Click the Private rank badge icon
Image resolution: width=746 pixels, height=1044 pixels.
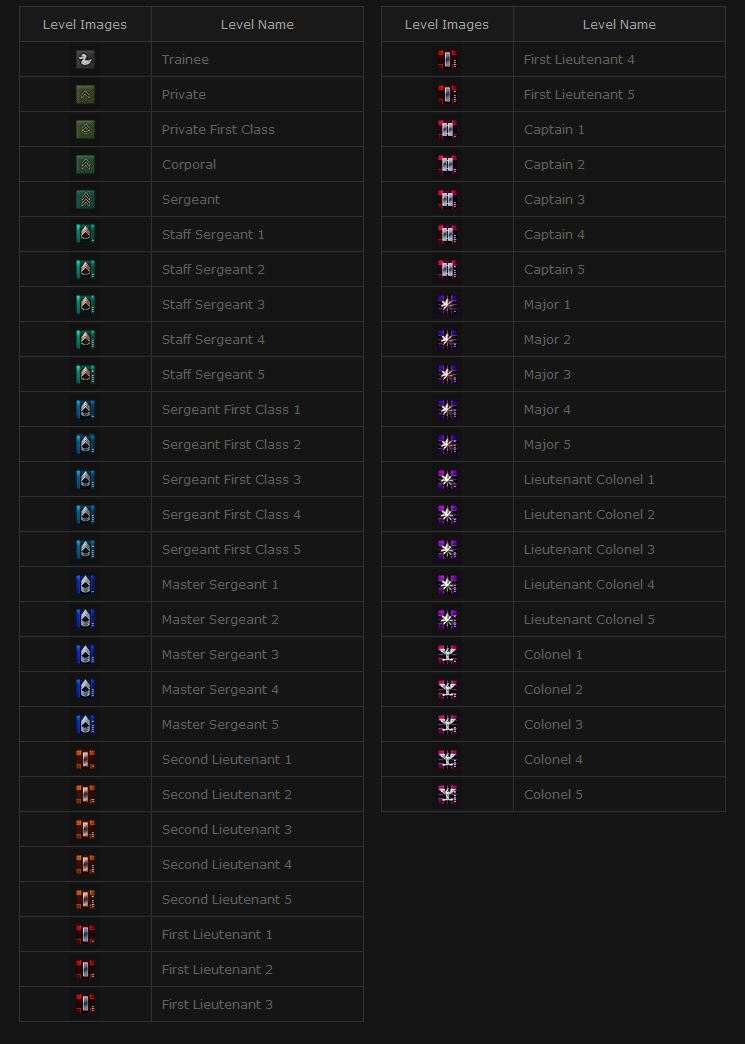pos(85,95)
